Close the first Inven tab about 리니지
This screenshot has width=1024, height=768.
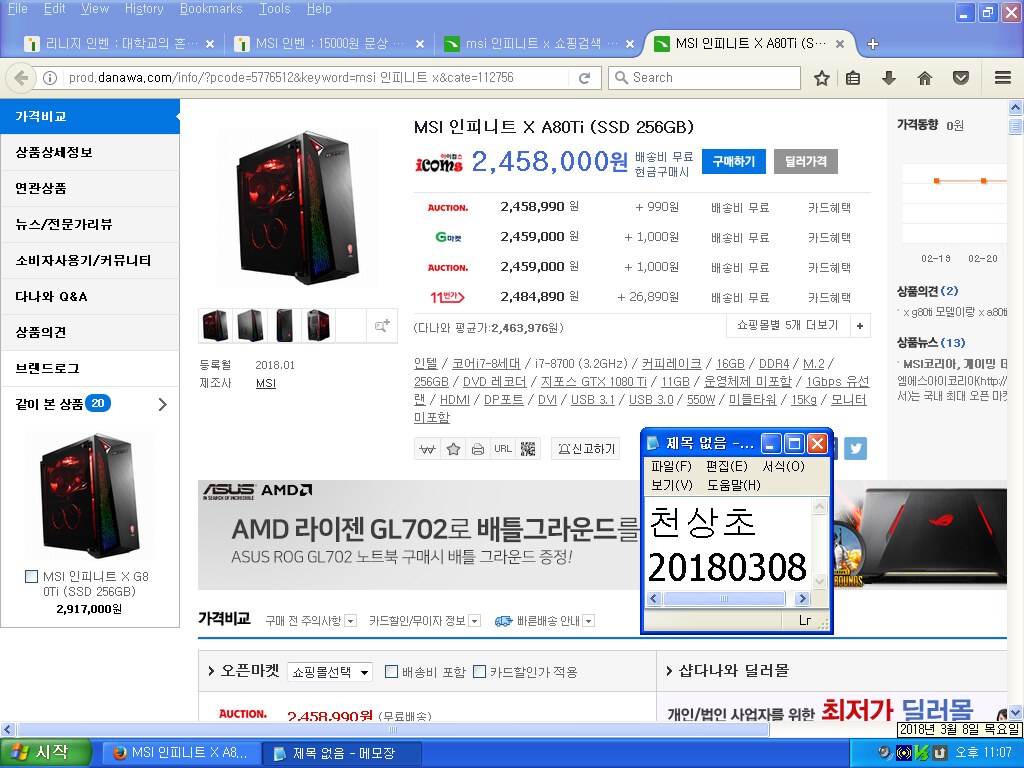[210, 44]
